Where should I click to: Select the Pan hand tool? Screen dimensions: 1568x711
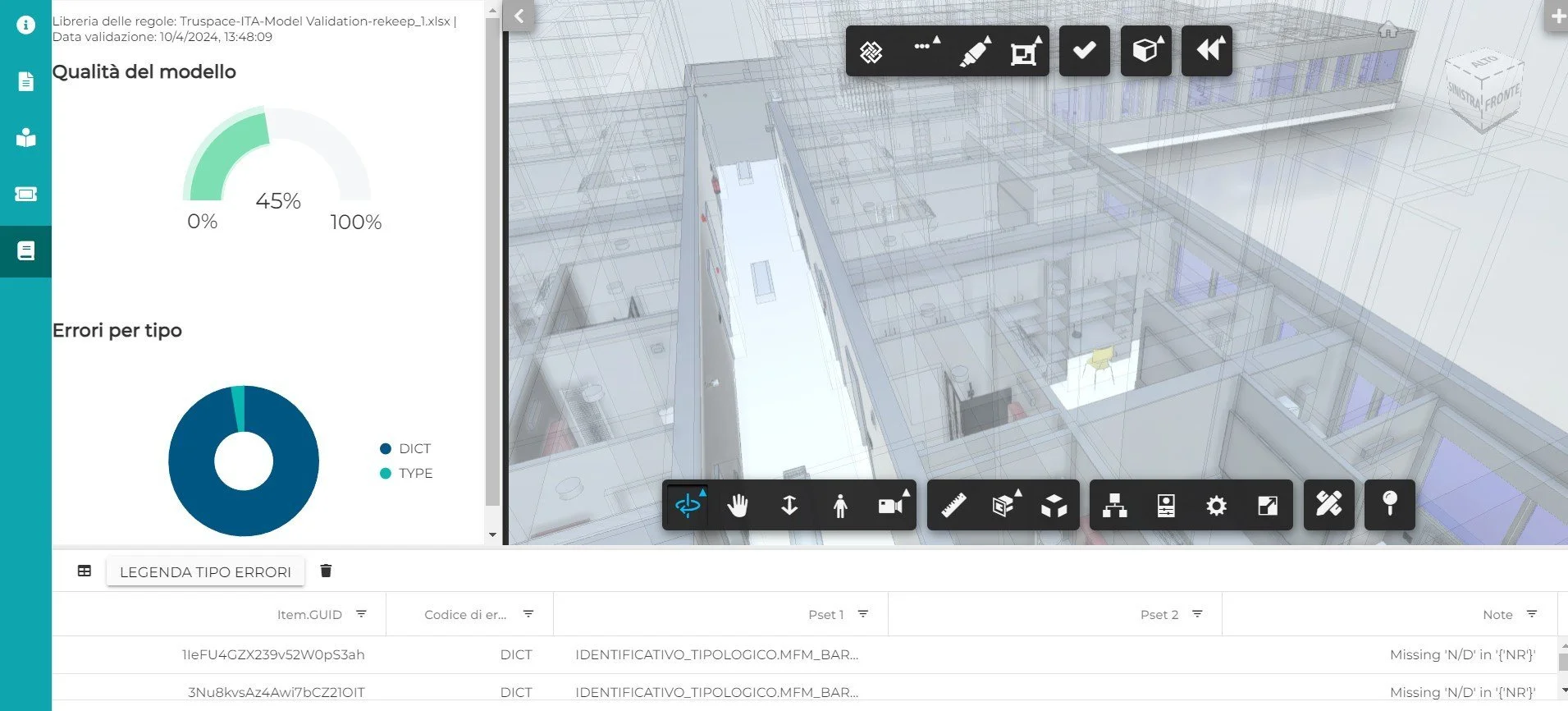point(738,505)
